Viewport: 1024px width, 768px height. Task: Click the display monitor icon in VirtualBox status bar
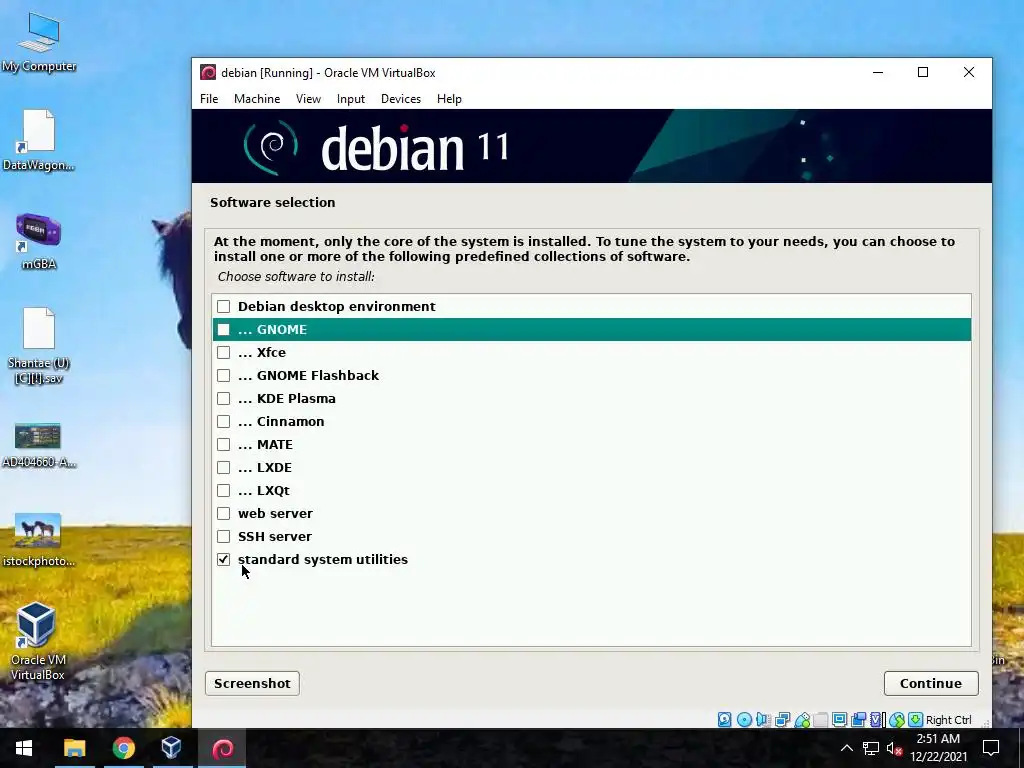pyautogui.click(x=839, y=720)
